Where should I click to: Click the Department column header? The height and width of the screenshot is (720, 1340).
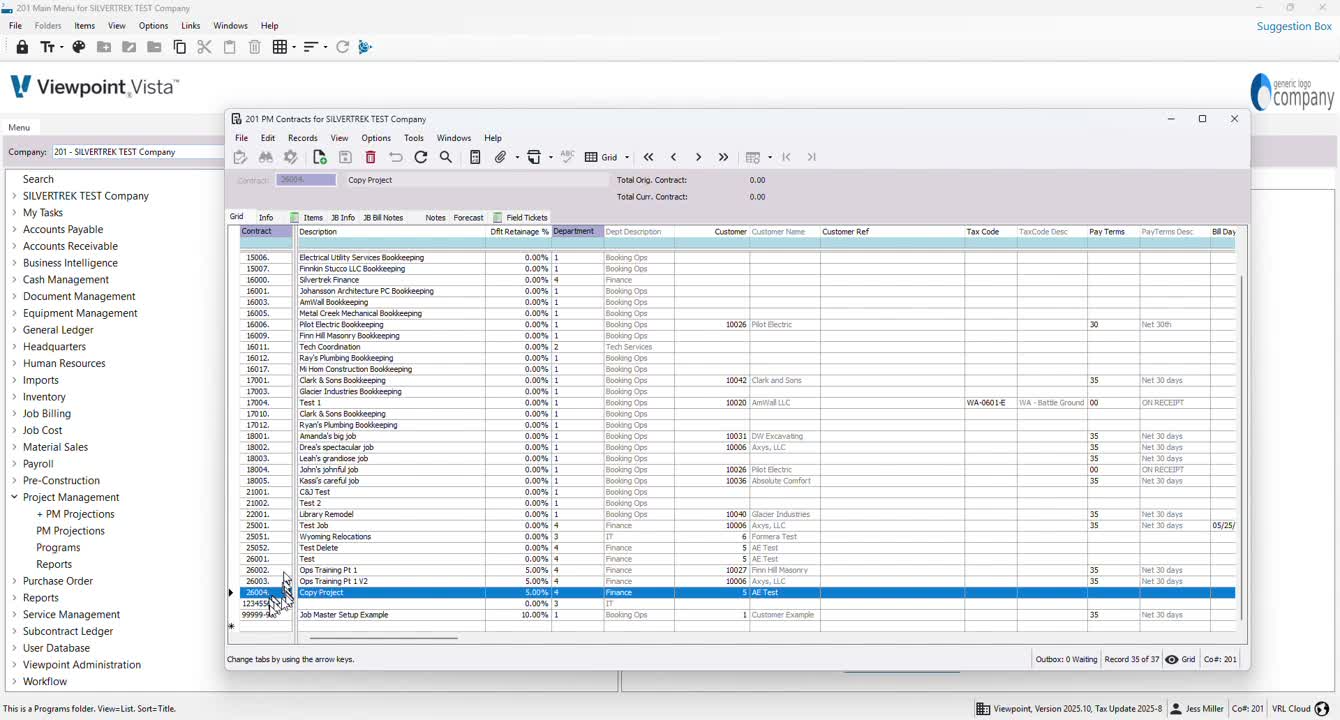click(577, 232)
